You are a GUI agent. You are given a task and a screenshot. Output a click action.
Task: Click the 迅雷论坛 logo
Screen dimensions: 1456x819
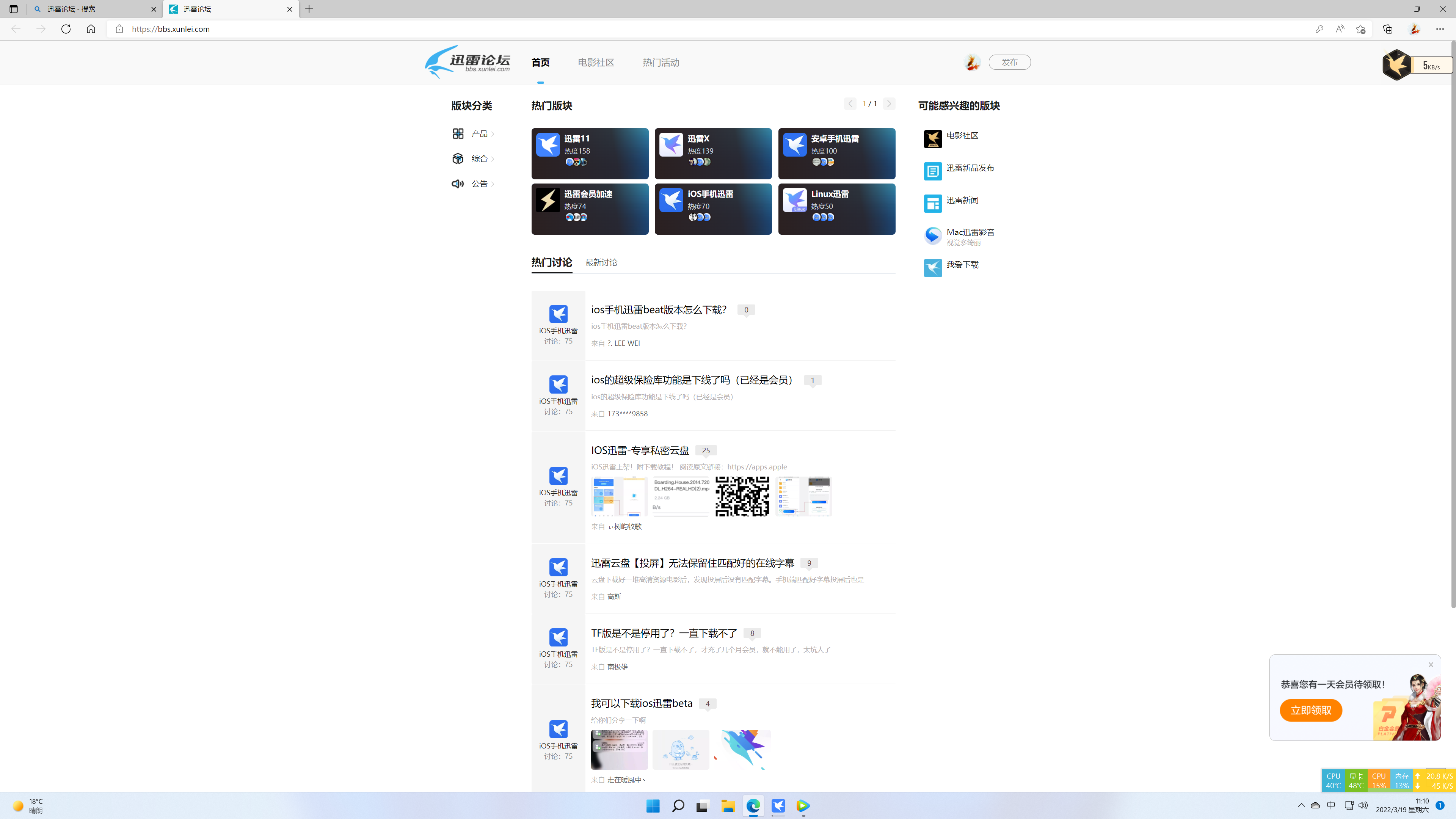click(467, 62)
